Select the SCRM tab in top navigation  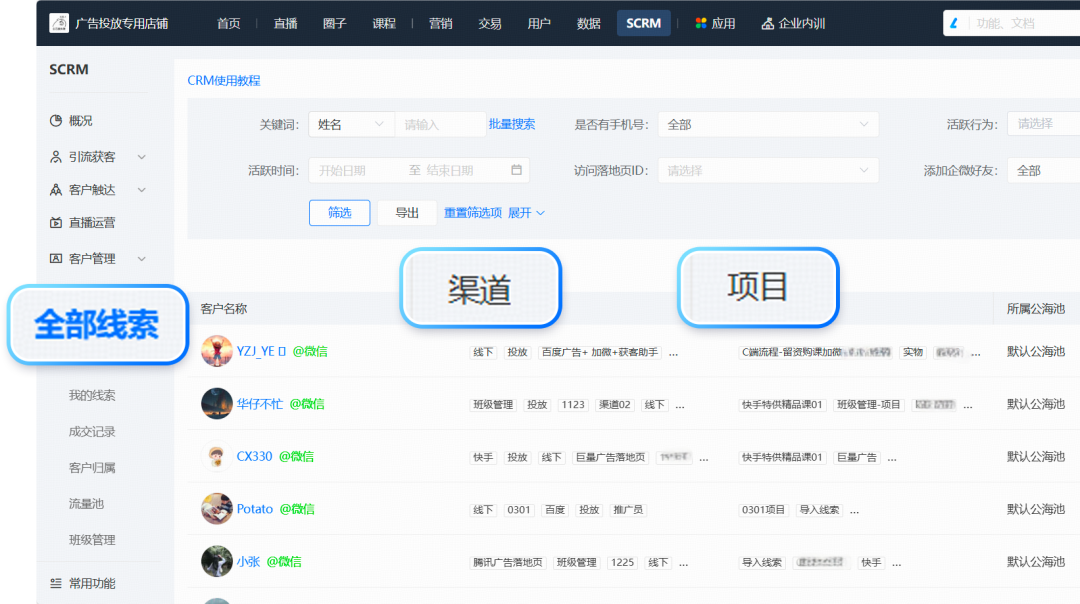643,23
